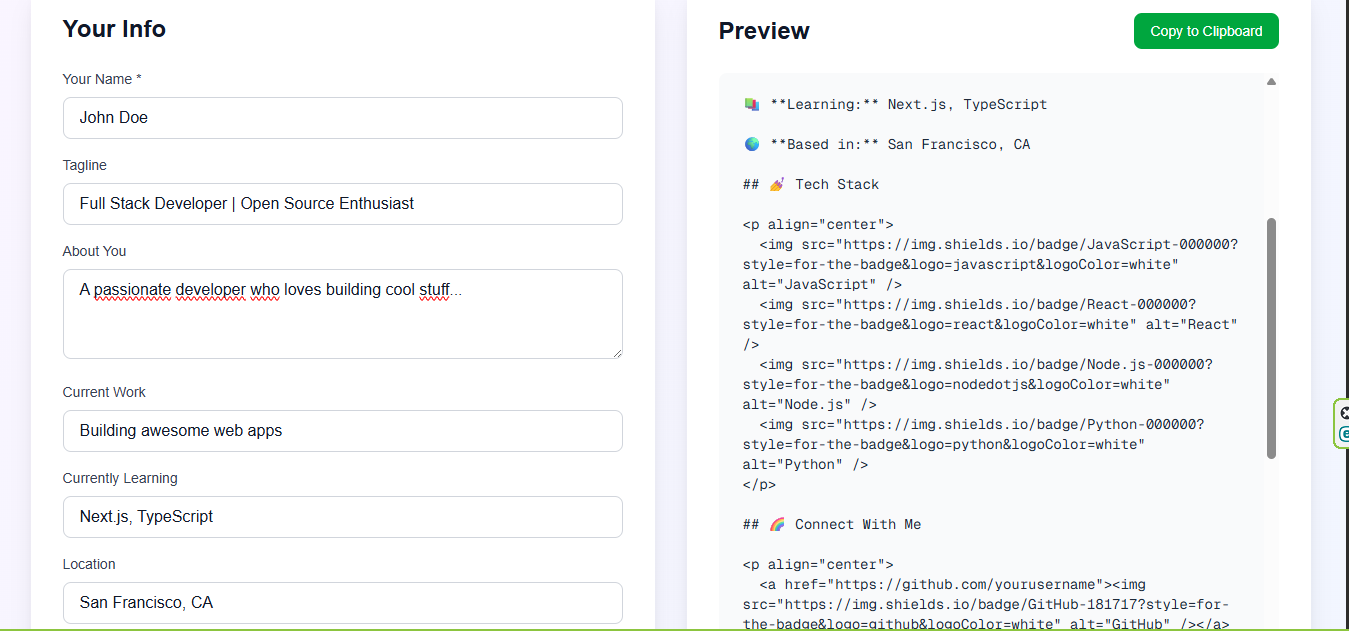The height and width of the screenshot is (631, 1349).
Task: Click the books emoji beside **Learning:** in preview
Action: (750, 103)
